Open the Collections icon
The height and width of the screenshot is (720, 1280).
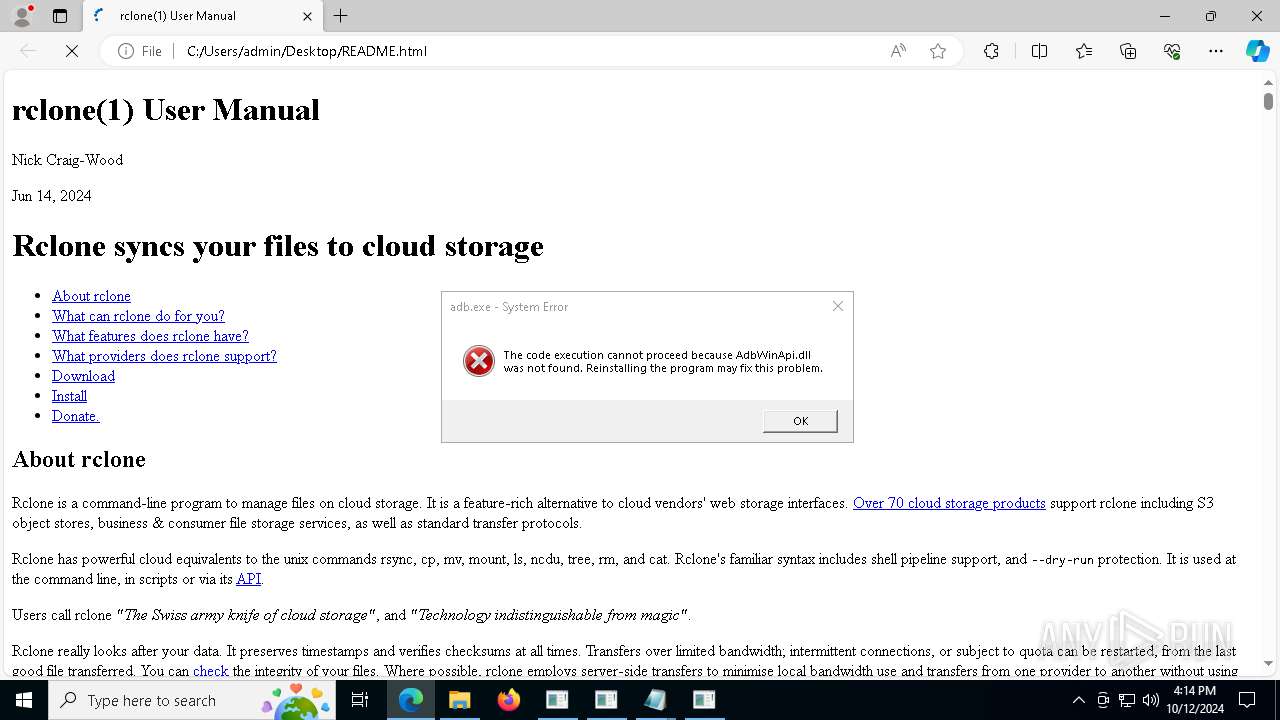[x=1128, y=51]
